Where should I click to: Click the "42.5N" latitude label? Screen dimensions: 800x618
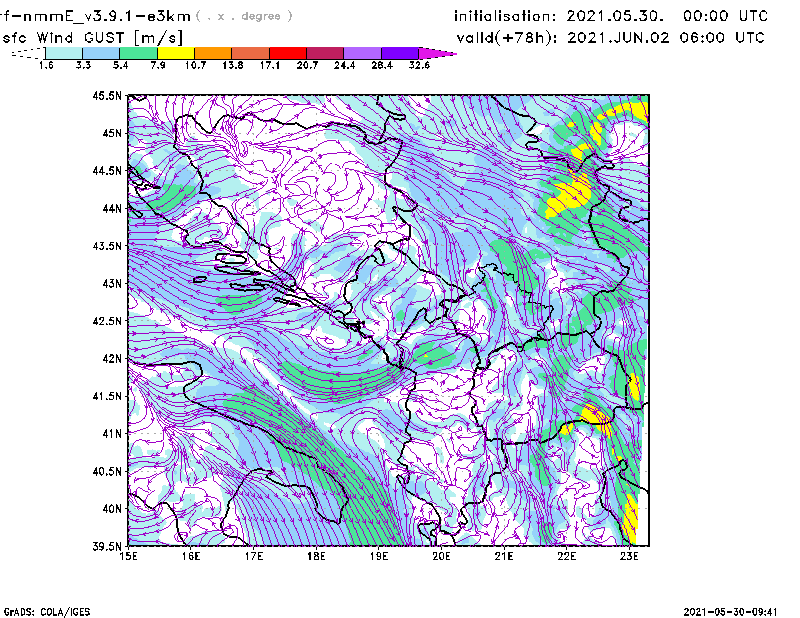click(x=107, y=321)
